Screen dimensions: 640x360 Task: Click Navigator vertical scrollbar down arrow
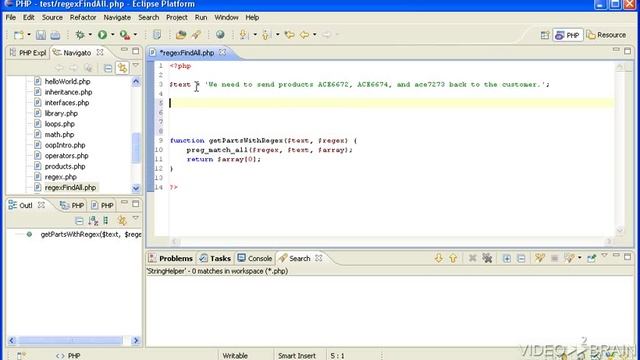click(x=136, y=188)
